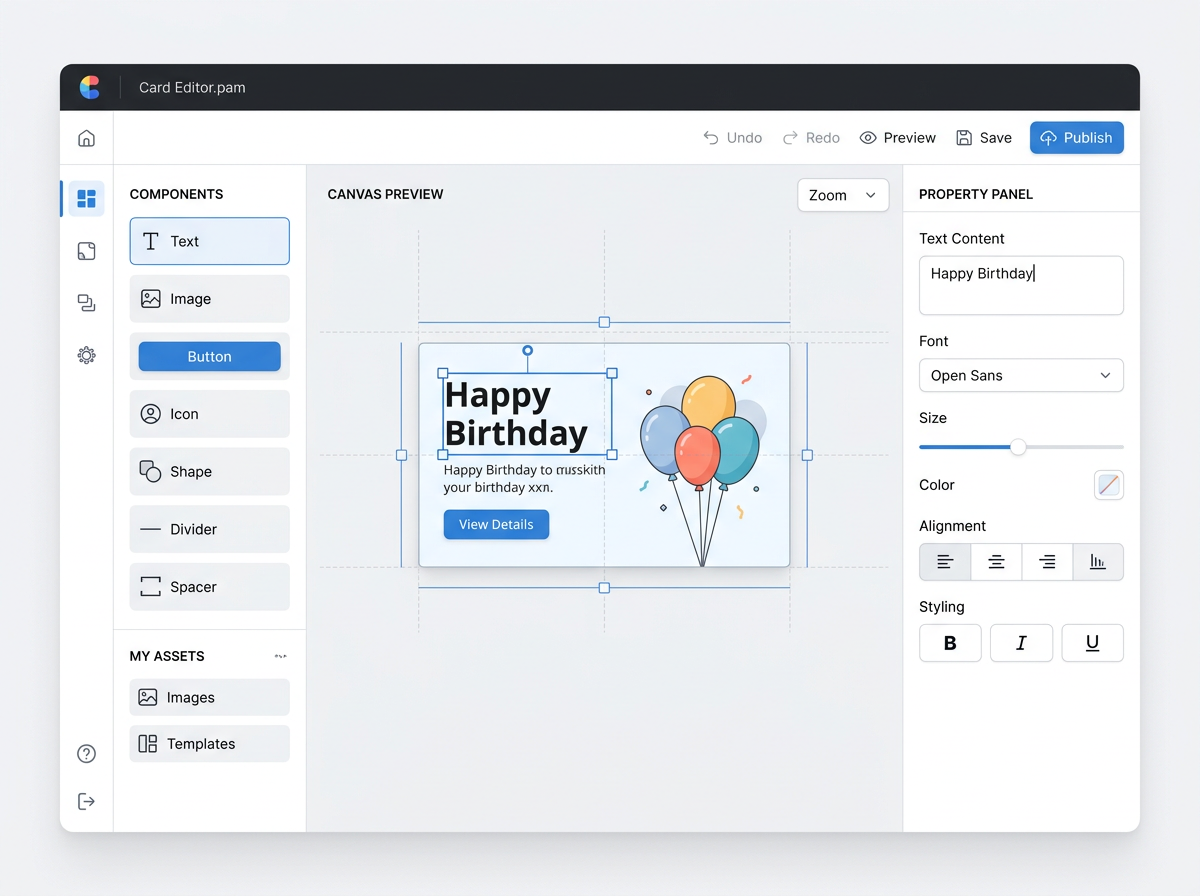This screenshot has height=896, width=1200.
Task: Select the birthday message paragraph on canvas
Action: pyautogui.click(x=524, y=478)
